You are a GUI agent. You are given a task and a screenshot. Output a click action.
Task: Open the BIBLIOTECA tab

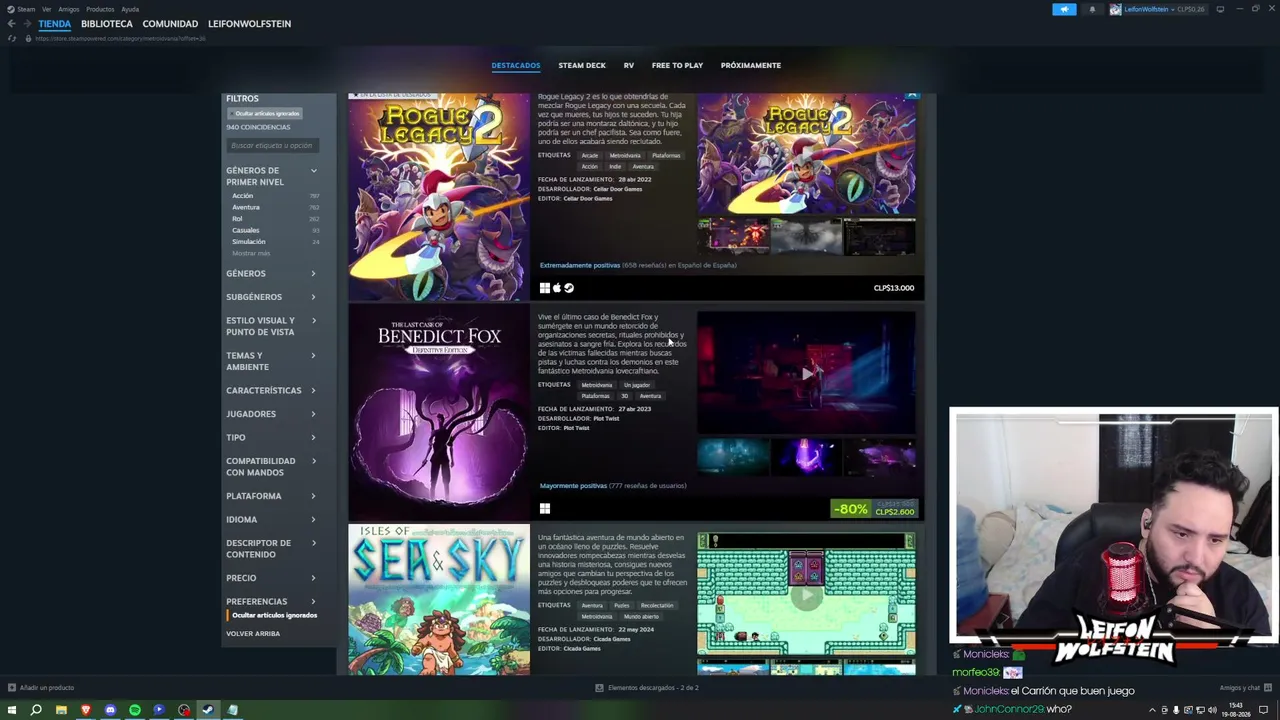[107, 24]
